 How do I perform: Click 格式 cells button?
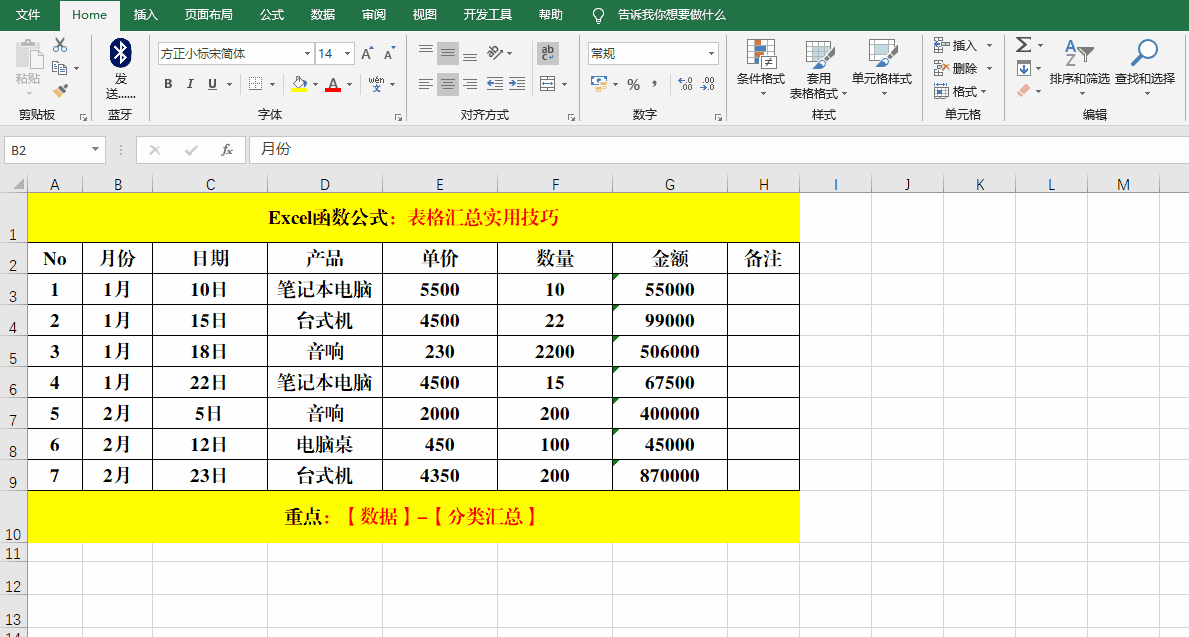click(x=955, y=91)
